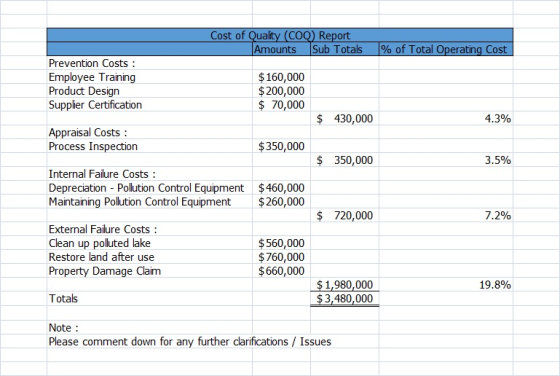
Task: Click the Property Damage Claim label
Action: pos(105,271)
